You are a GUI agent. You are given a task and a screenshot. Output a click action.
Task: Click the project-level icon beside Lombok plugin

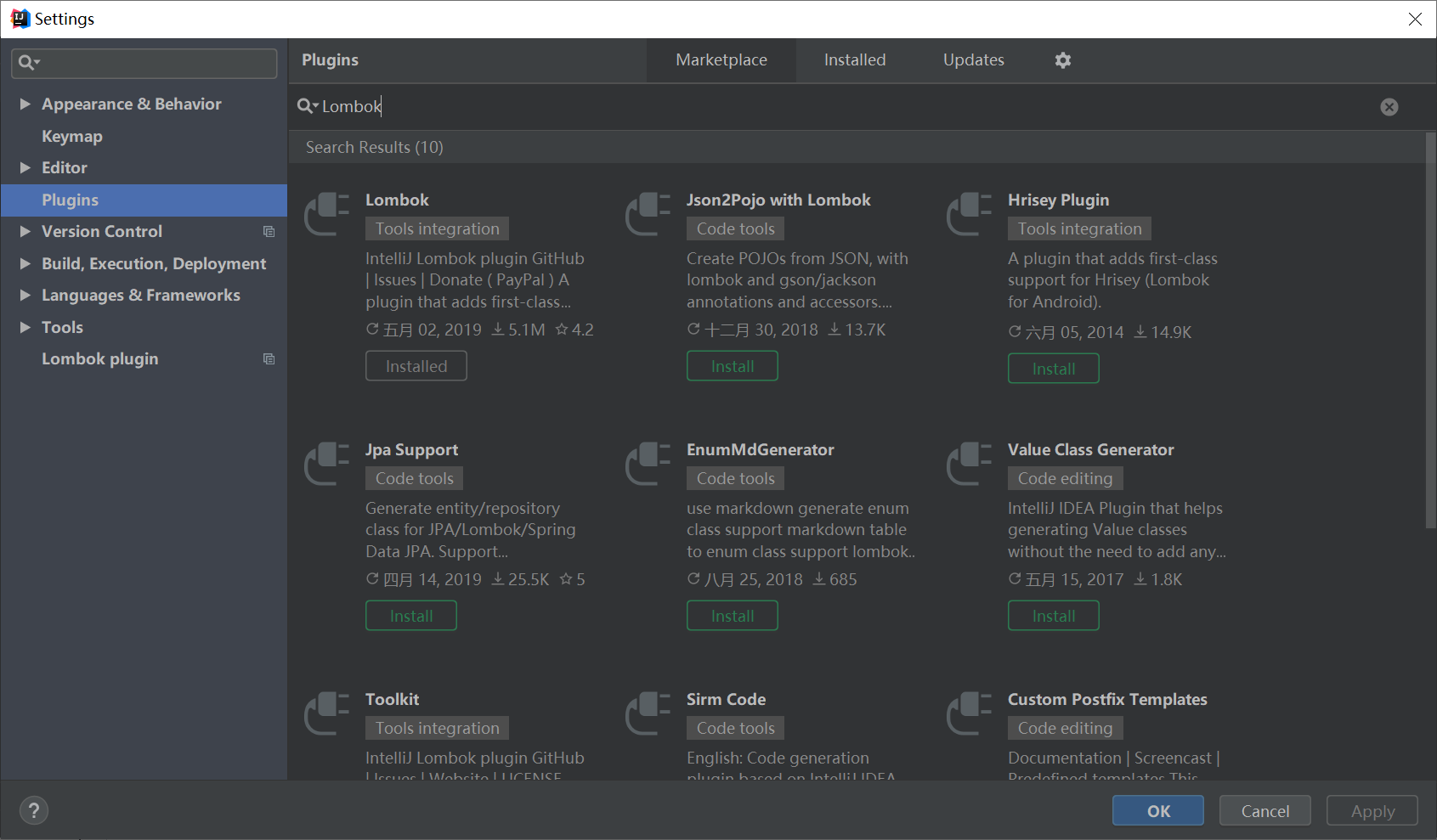click(269, 359)
